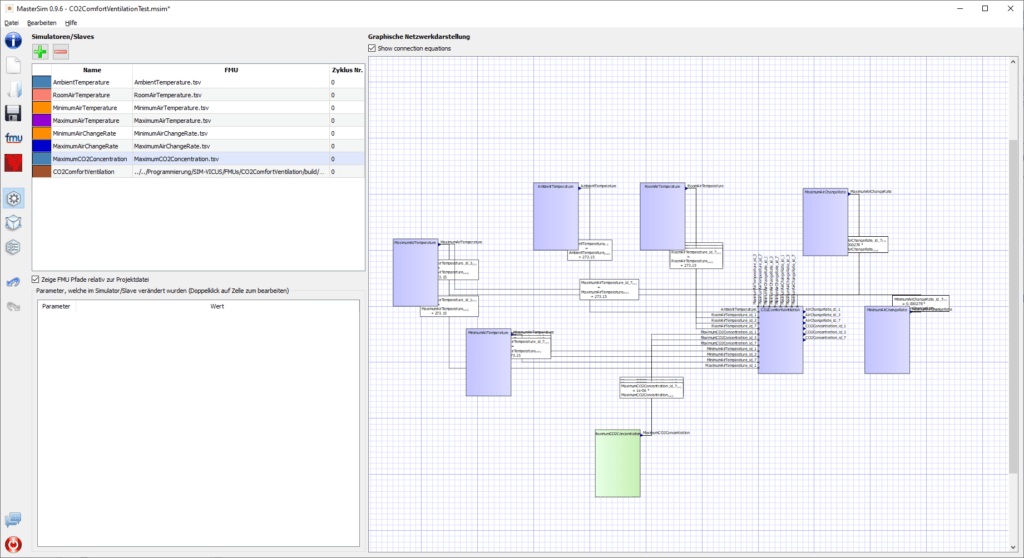Viewport: 1024px width, 558px height.
Task: Click the CO2ComfortVentilation FMU path cell
Action: click(x=231, y=172)
